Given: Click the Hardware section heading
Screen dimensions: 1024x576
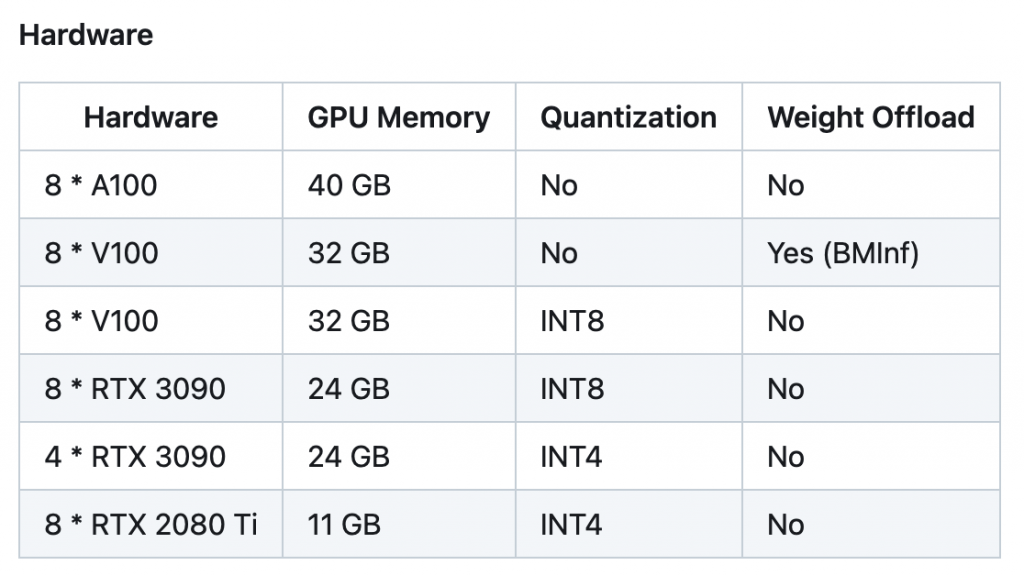Looking at the screenshot, I should click(86, 35).
